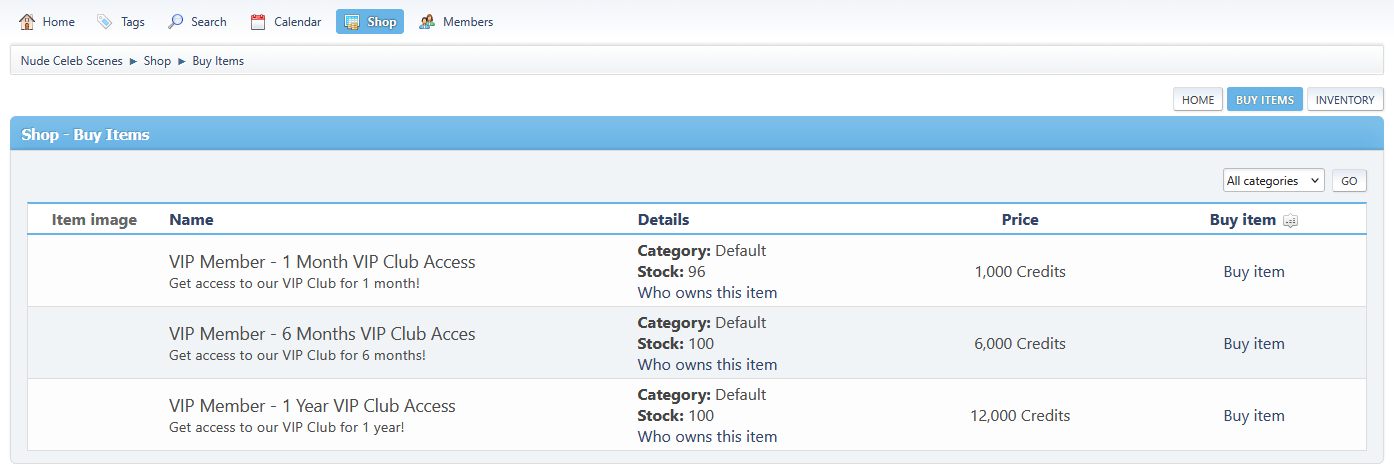This screenshot has width=1394, height=471.
Task: Click the Members people icon
Action: 427,22
